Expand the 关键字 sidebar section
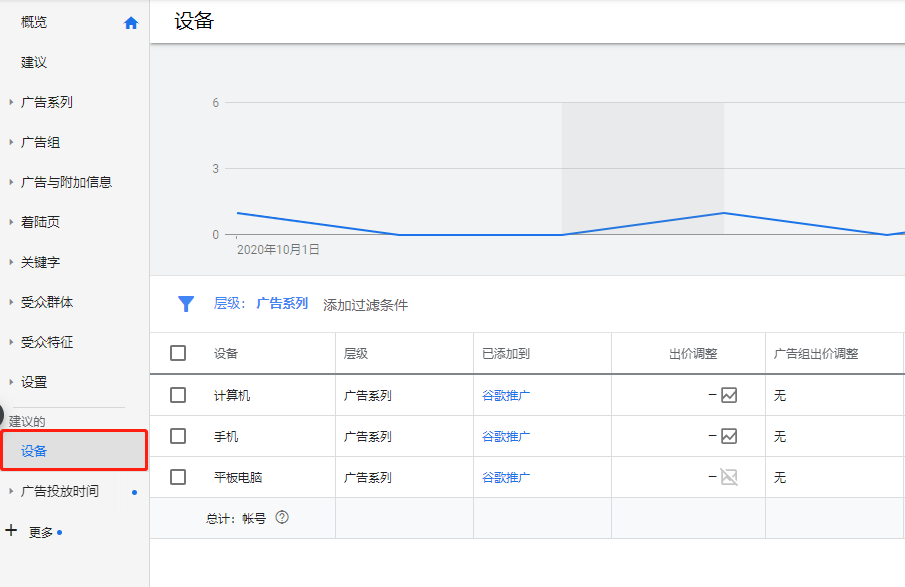 (40, 262)
